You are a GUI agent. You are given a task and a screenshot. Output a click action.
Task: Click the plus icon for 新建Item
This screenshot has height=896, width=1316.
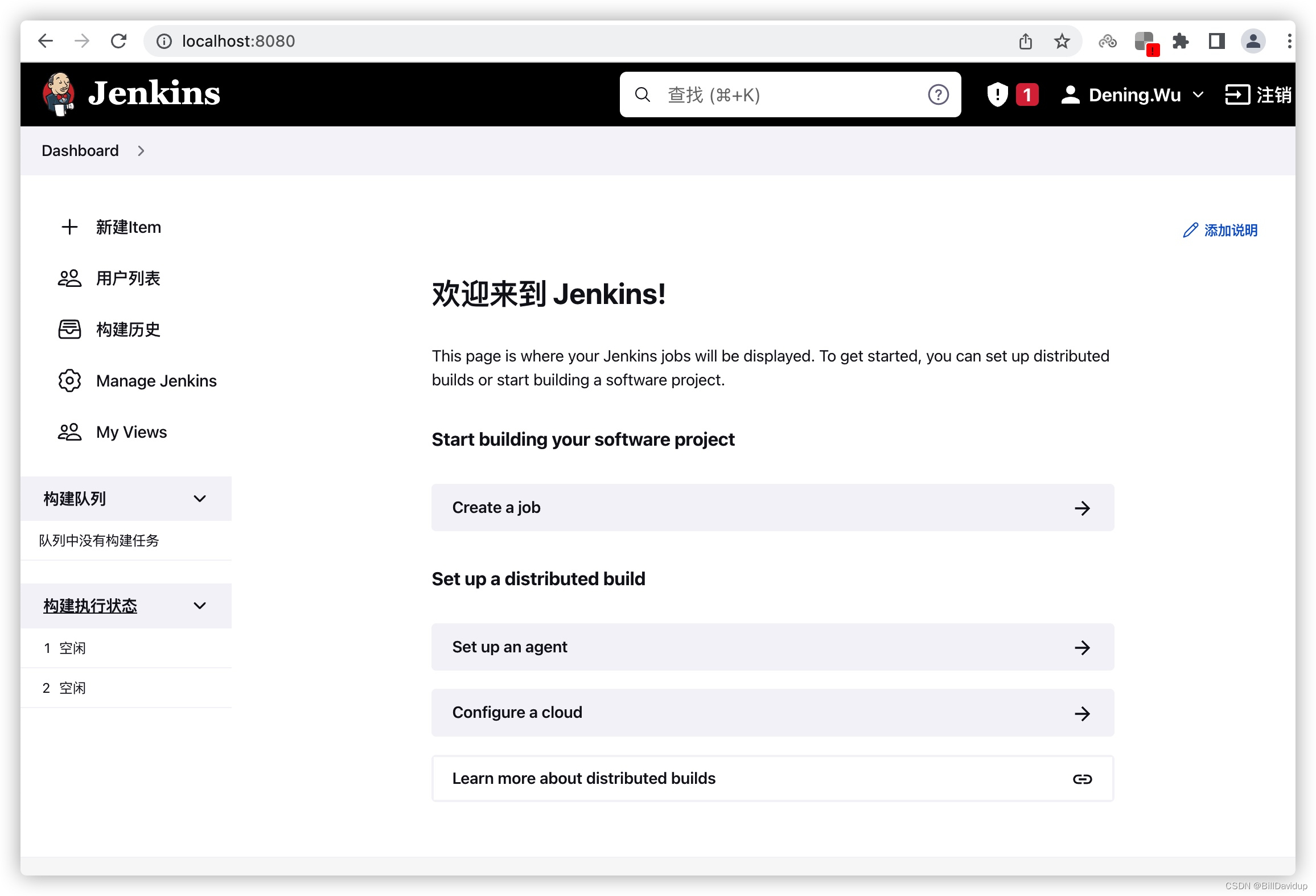click(x=69, y=227)
